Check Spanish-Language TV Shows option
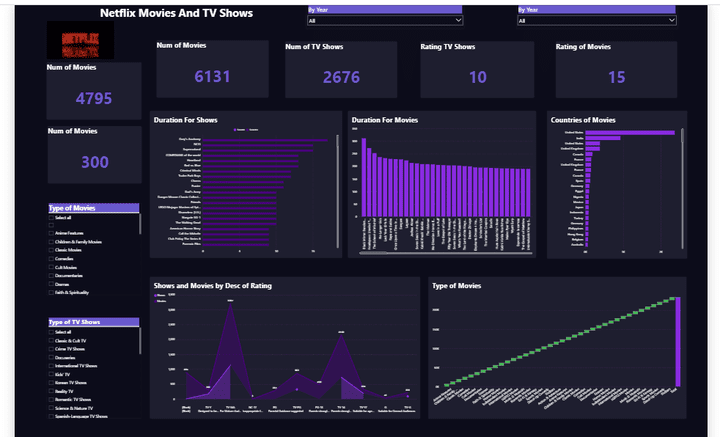The height and width of the screenshot is (437, 720). [x=51, y=416]
